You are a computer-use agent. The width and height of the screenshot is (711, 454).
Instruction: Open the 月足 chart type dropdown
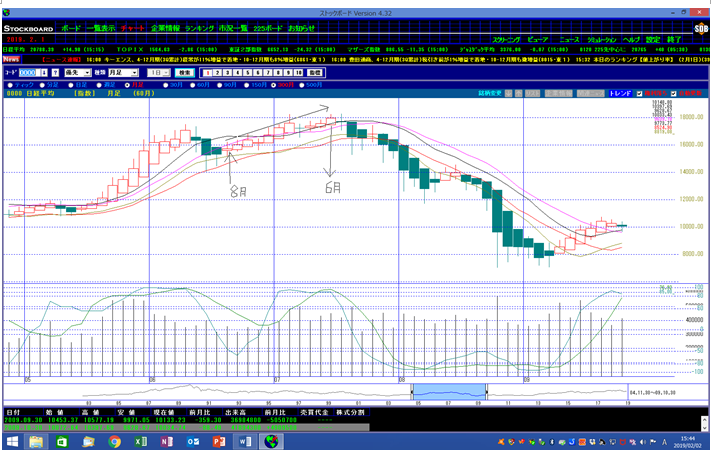pyautogui.click(x=123, y=73)
